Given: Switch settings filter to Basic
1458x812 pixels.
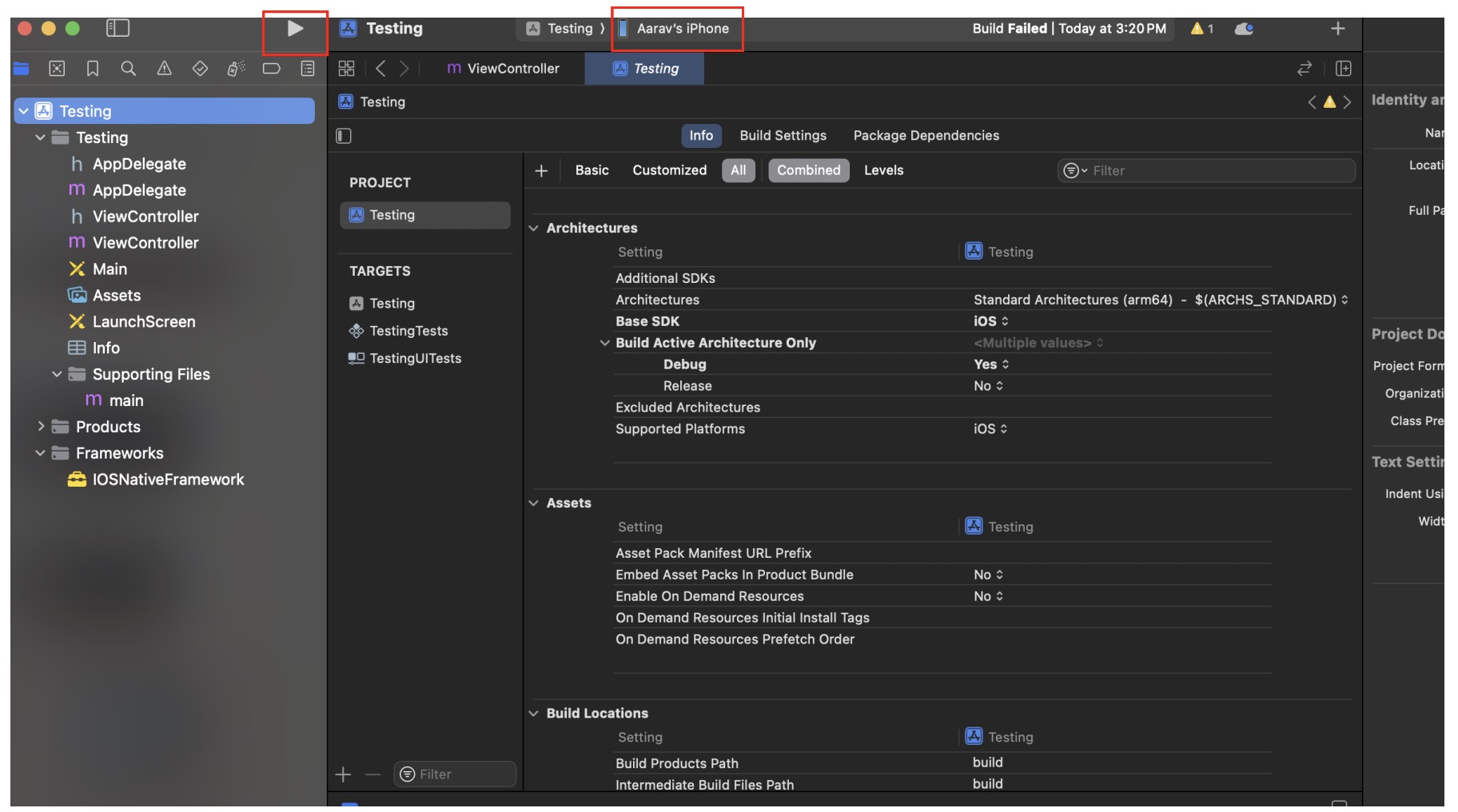Looking at the screenshot, I should click(592, 170).
